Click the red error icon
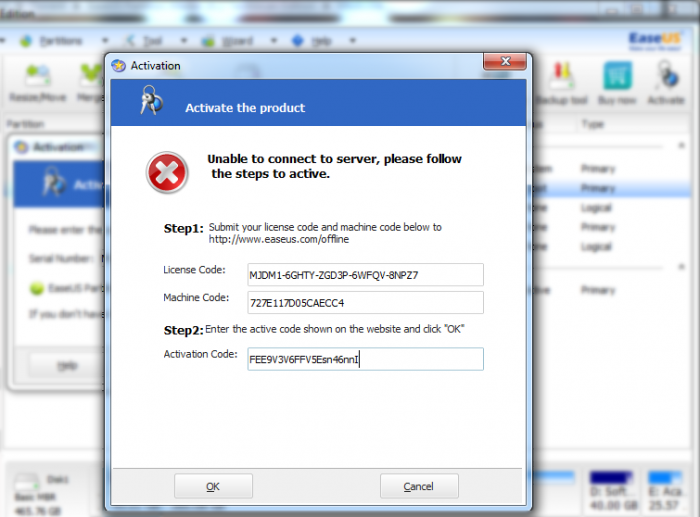Viewport: 700px width, 517px height. [167, 172]
